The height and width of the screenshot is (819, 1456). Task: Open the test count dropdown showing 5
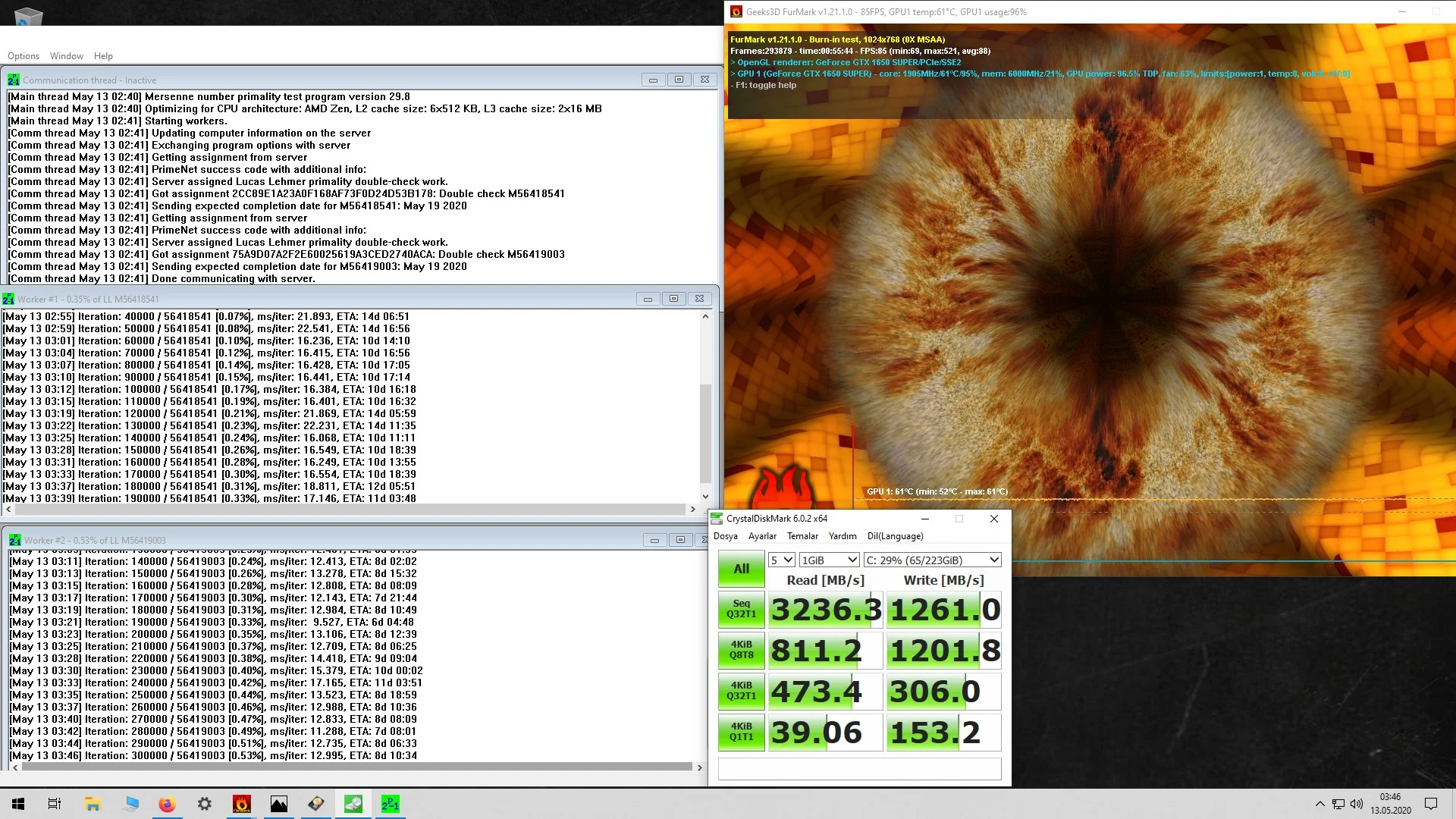[781, 560]
